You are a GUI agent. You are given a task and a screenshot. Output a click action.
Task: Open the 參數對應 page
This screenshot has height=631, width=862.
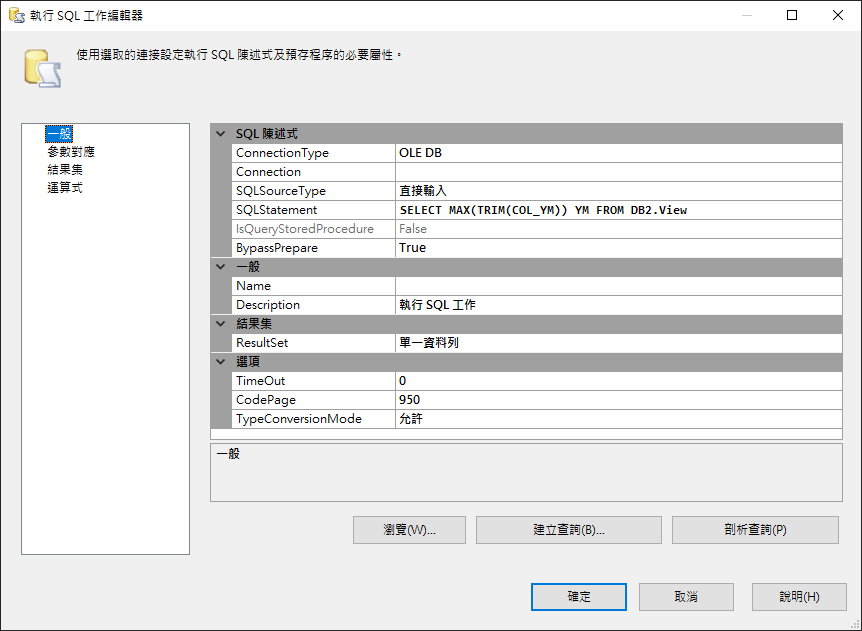click(x=71, y=152)
